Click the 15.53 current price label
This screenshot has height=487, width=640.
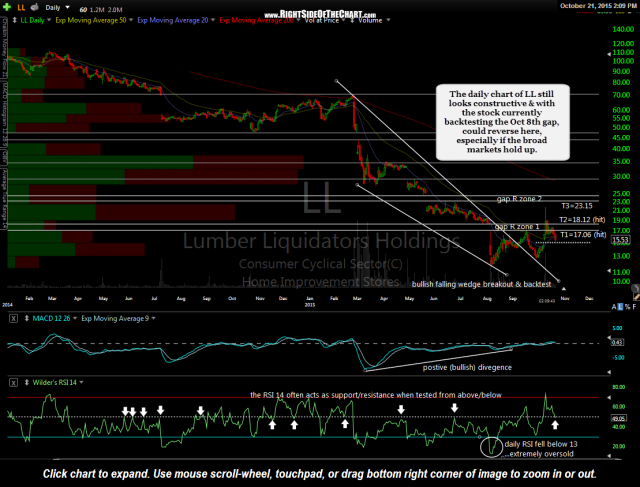click(619, 240)
